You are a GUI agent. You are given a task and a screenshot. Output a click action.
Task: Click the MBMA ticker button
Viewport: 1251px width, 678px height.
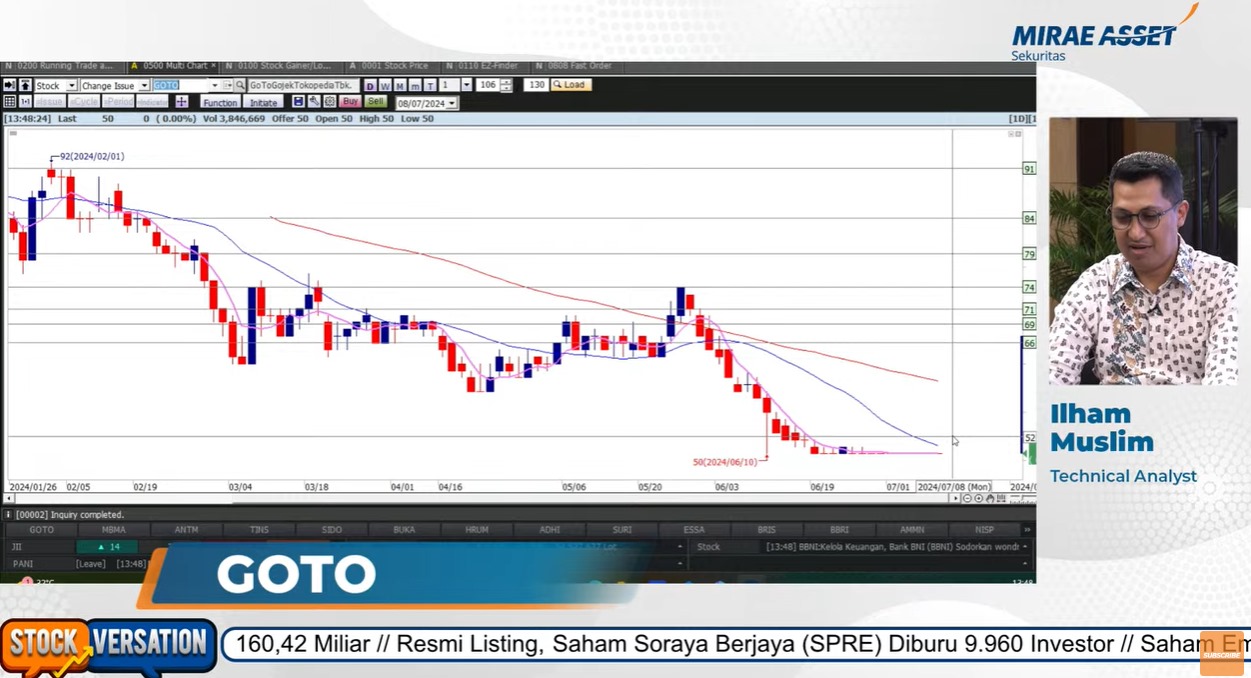pos(113,530)
